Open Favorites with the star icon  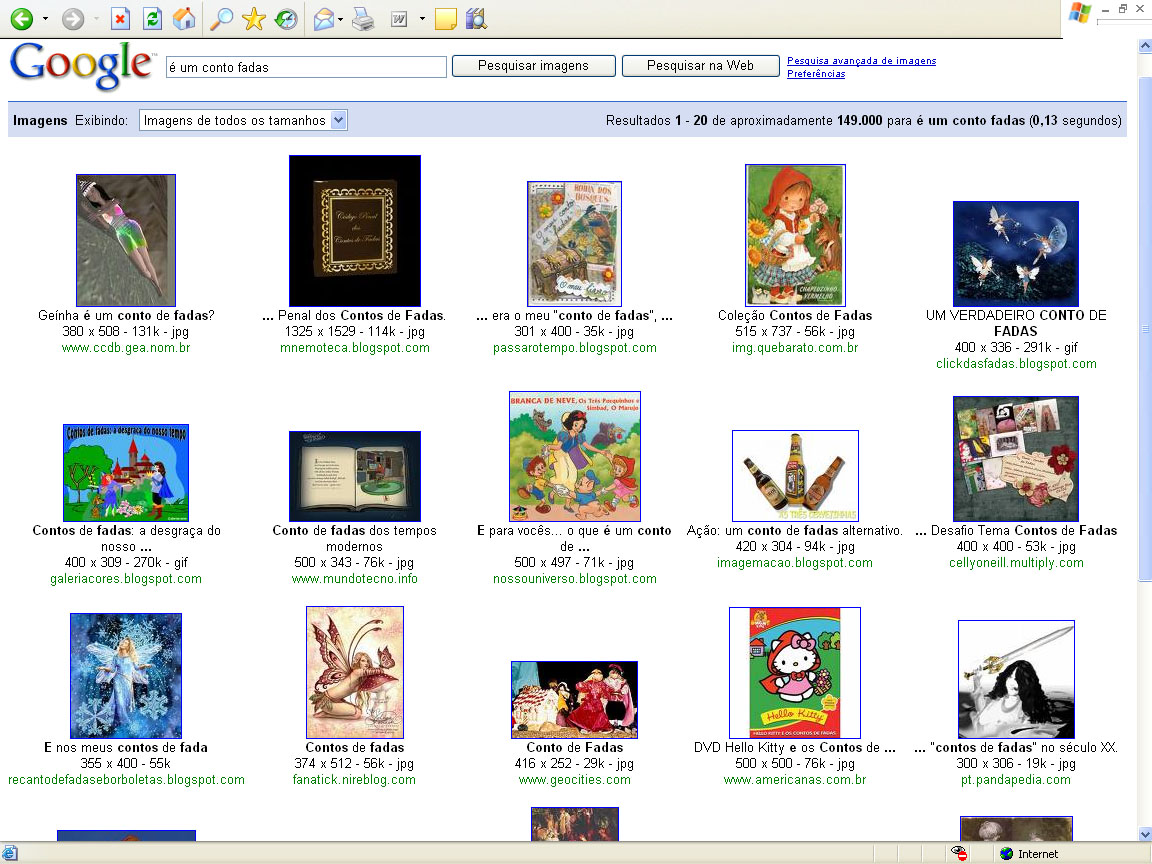(x=254, y=19)
